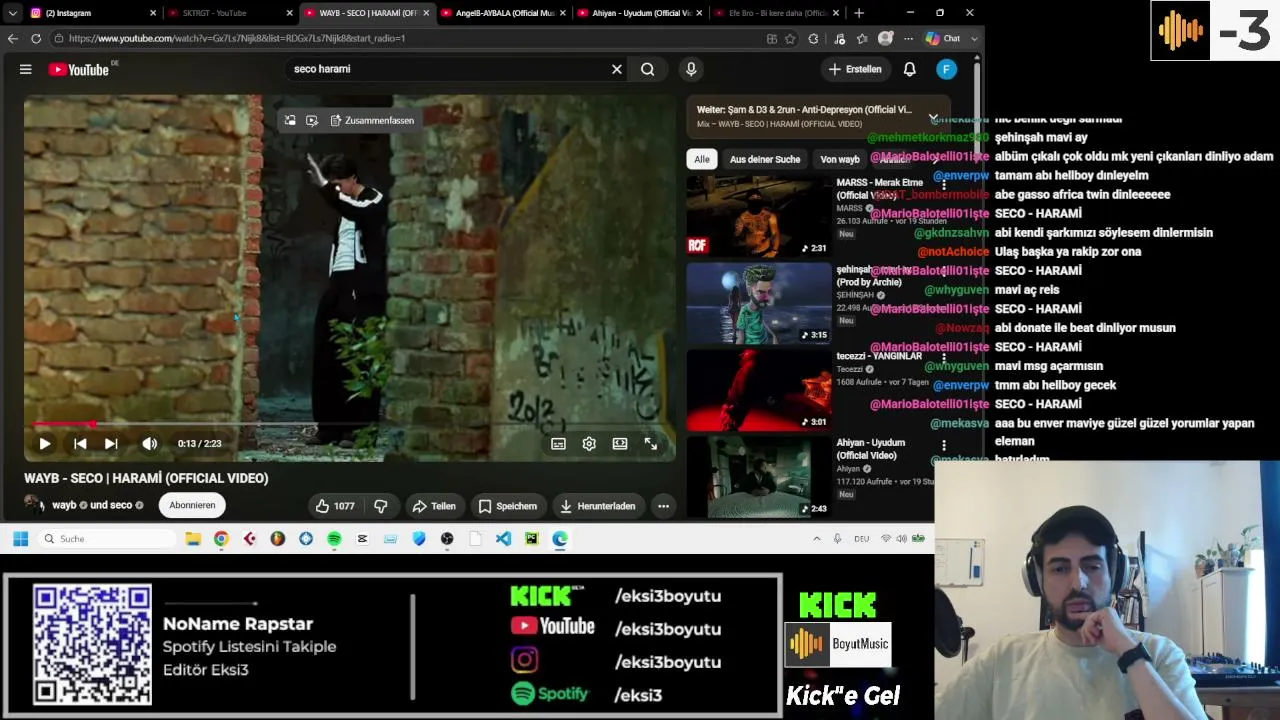This screenshot has width=1280, height=720.
Task: Expand the Weiter mix playlist chevron
Action: (933, 117)
